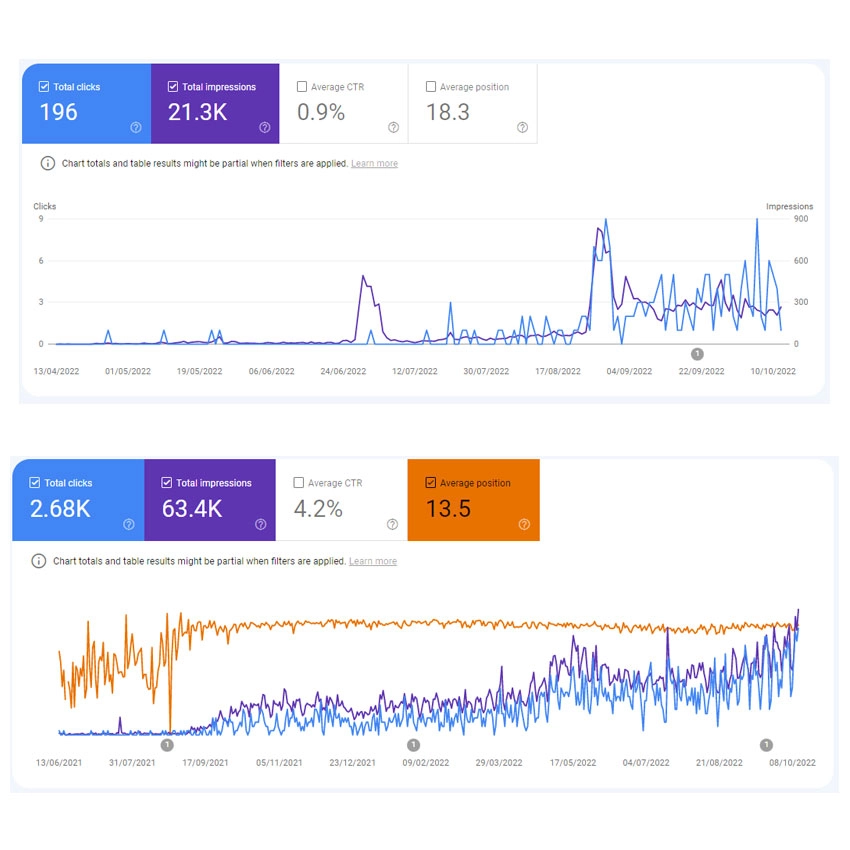
Task: Open help icon on 21.3K impressions card
Action: pos(265,127)
